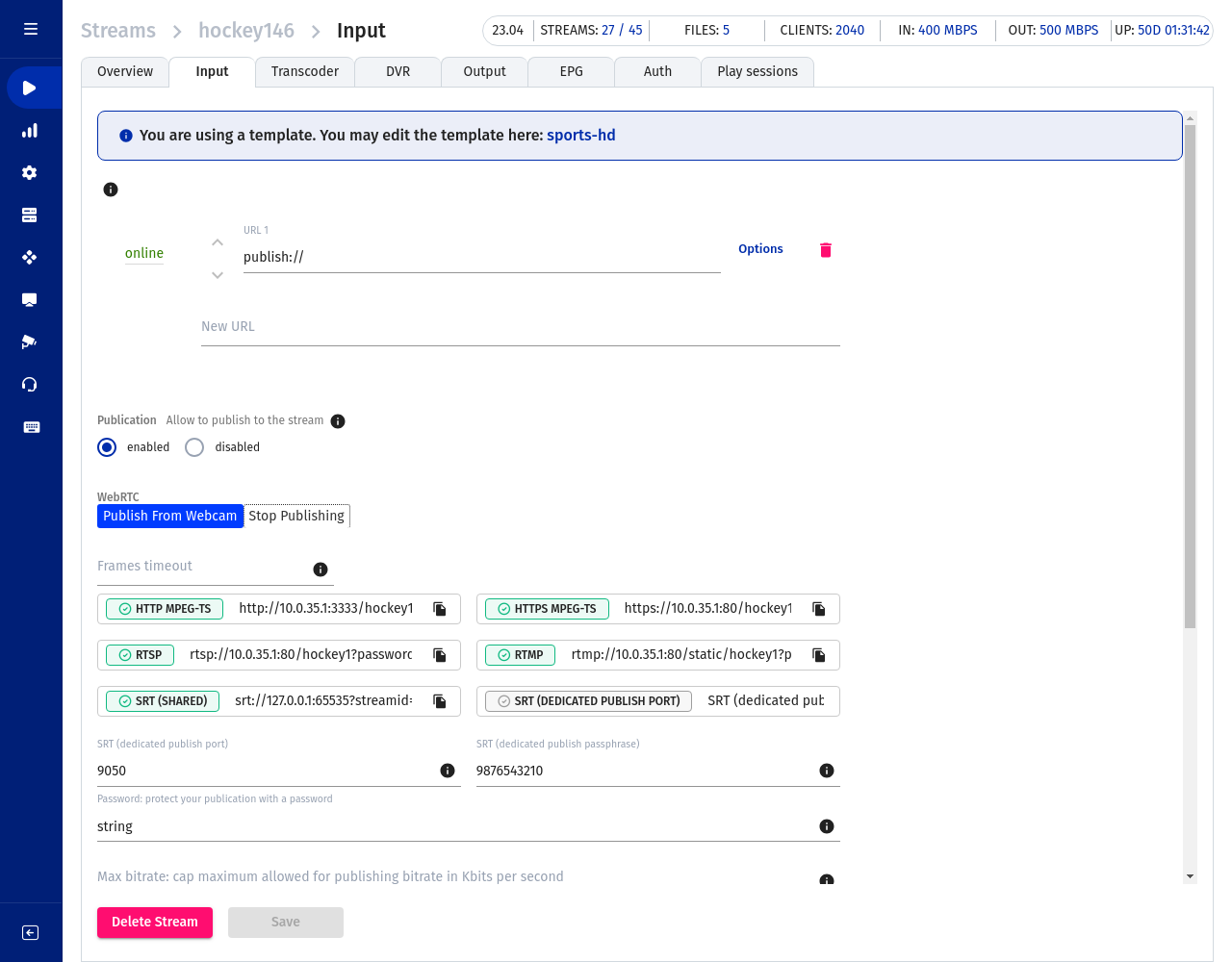
Task: Click the vertical scrollbar thumb
Action: click(1190, 375)
